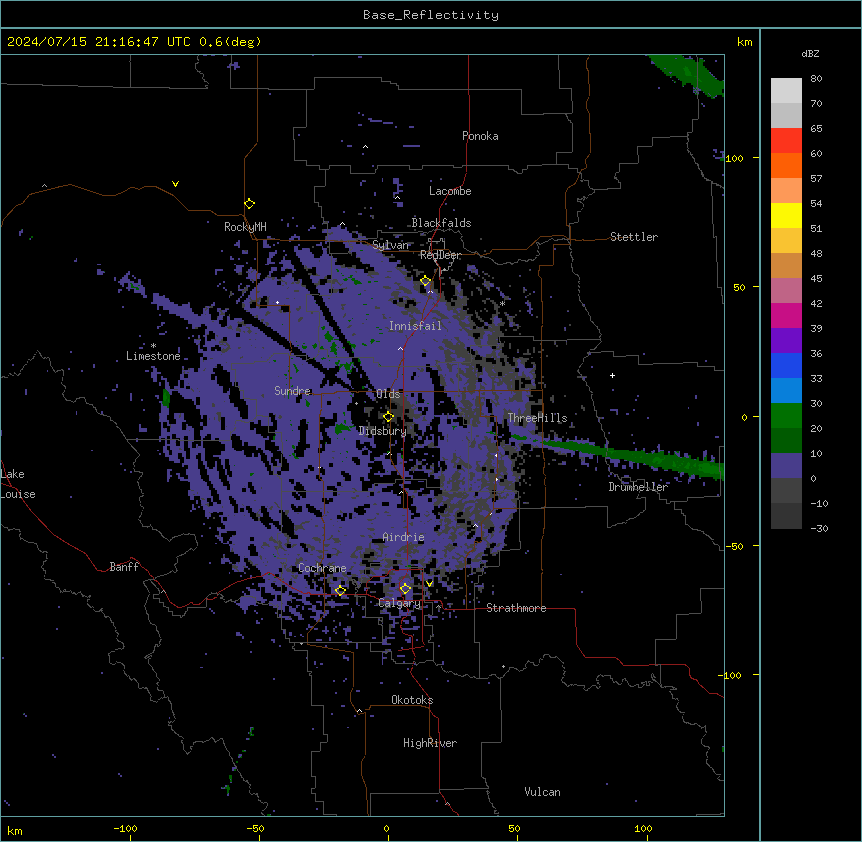Viewport: 862px width, 842px height.
Task: Click the yellow V marker northeast of Calgary
Action: tap(429, 584)
